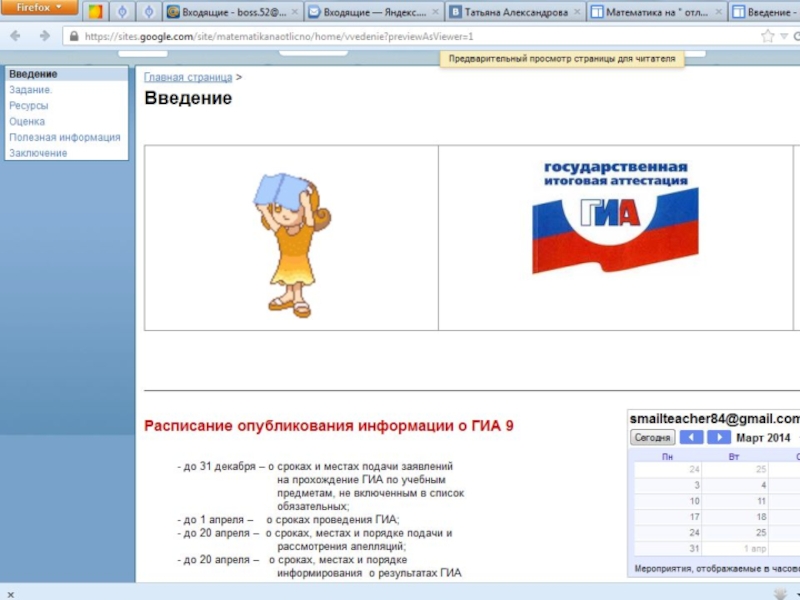Click the 'Март 2014' calendar month label
Screen dimensions: 800x600
763,438
